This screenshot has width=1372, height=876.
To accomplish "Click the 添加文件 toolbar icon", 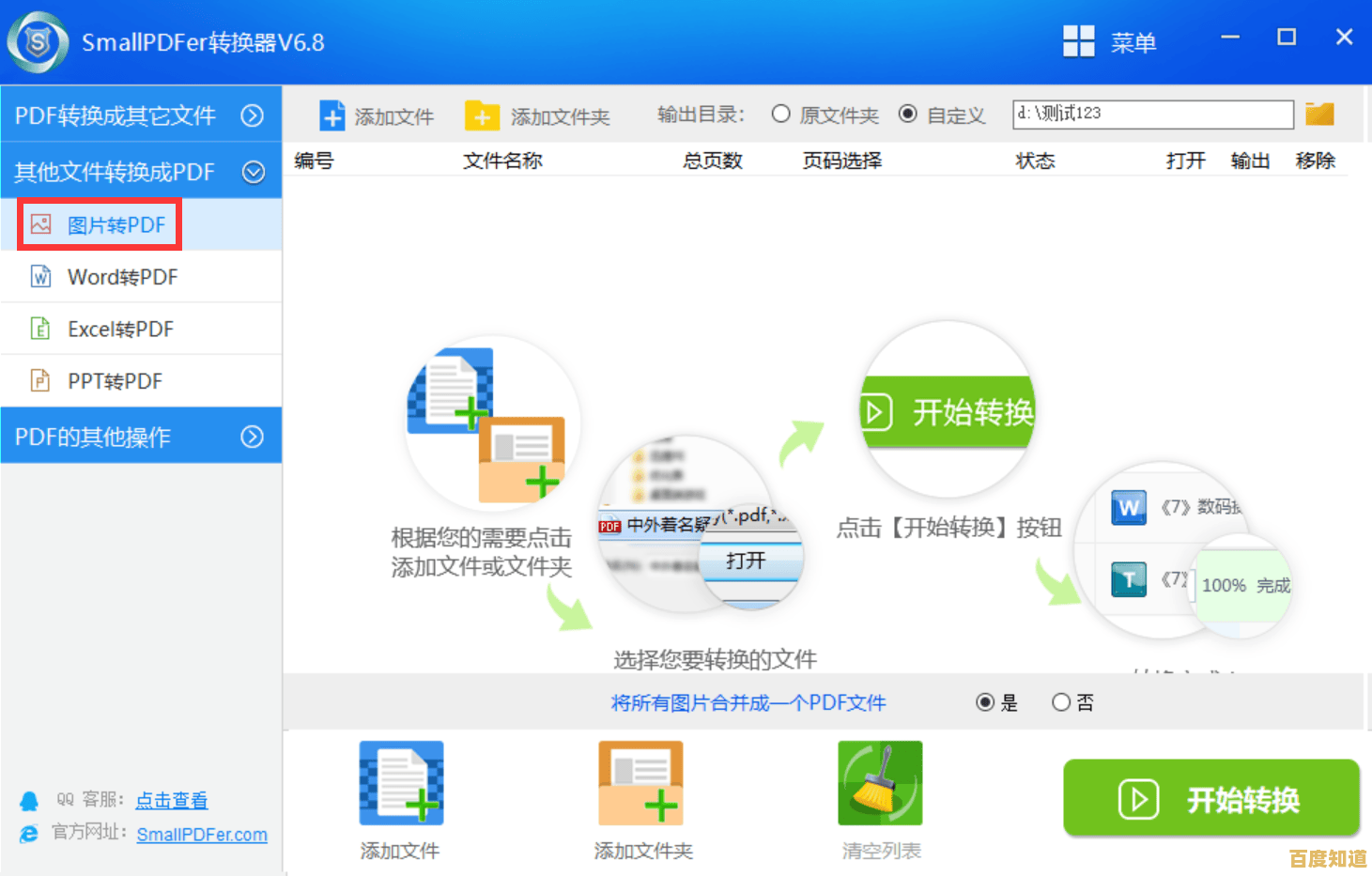I will point(331,114).
